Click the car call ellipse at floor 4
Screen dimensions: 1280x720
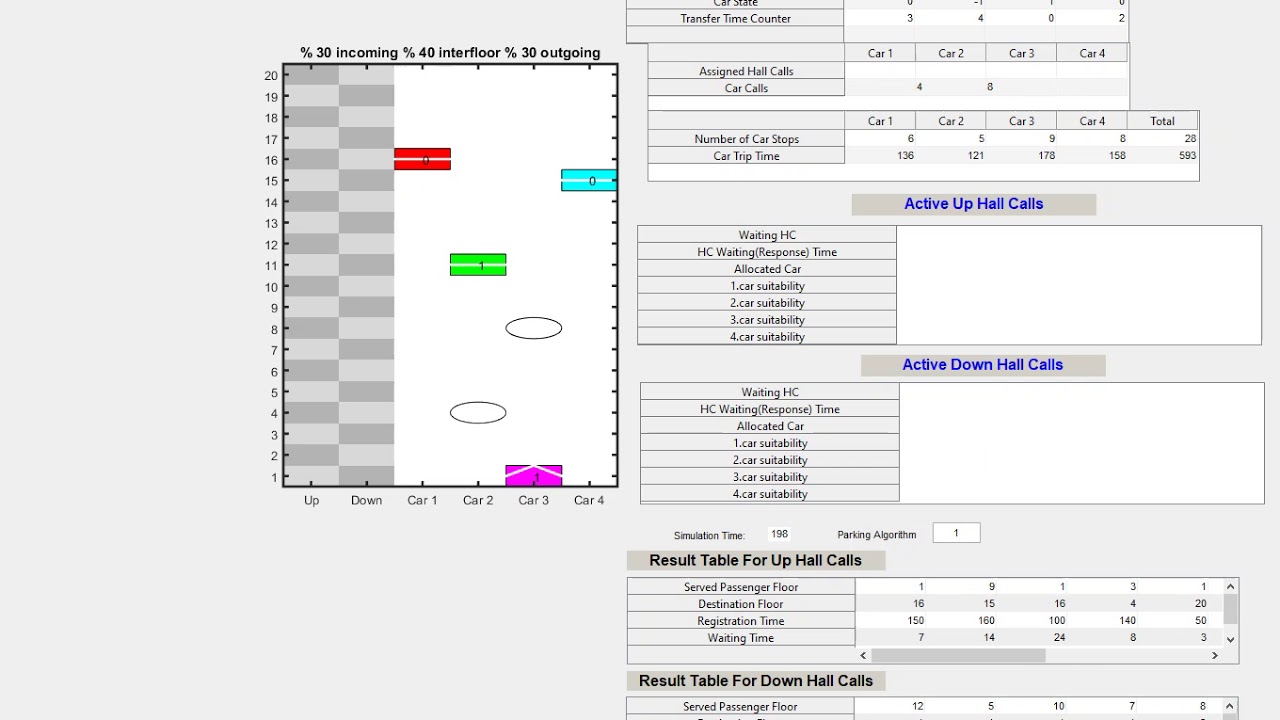478,412
